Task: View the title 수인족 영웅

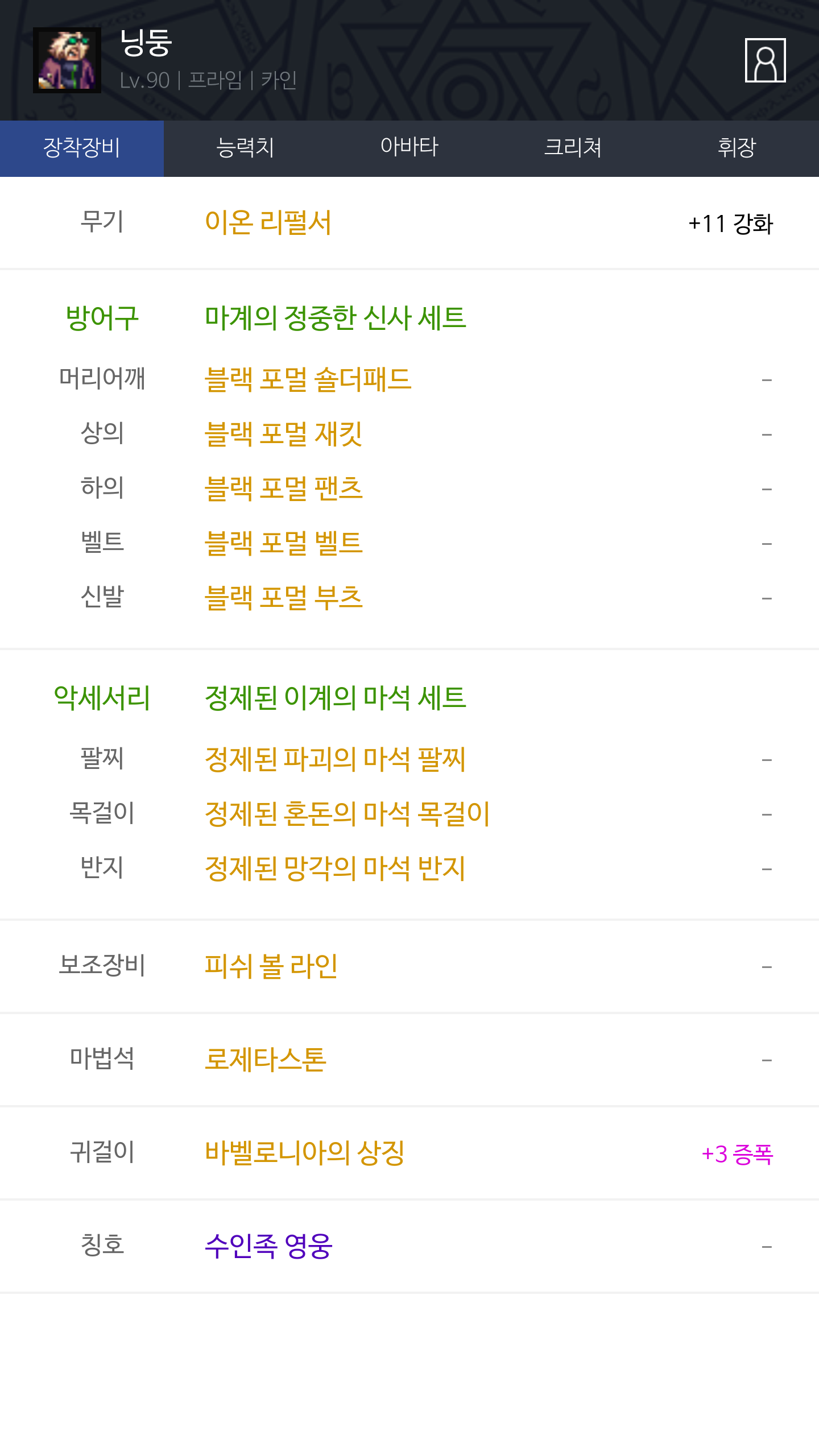Action: click(268, 1246)
